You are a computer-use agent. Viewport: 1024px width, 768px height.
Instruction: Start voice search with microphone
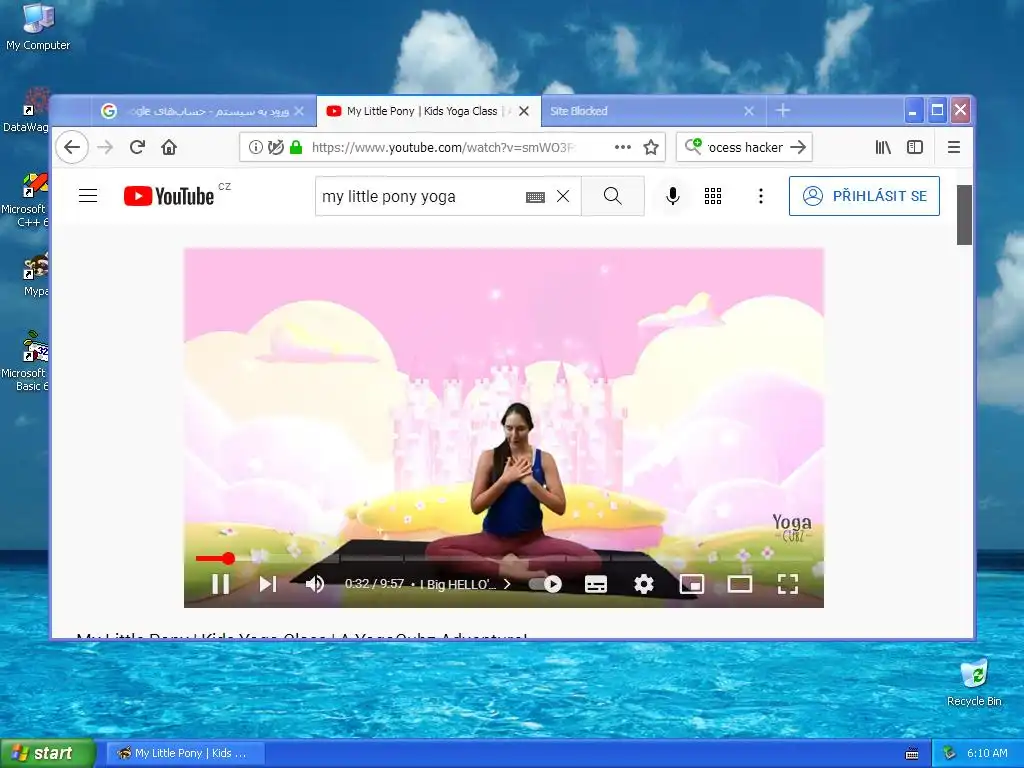[673, 196]
